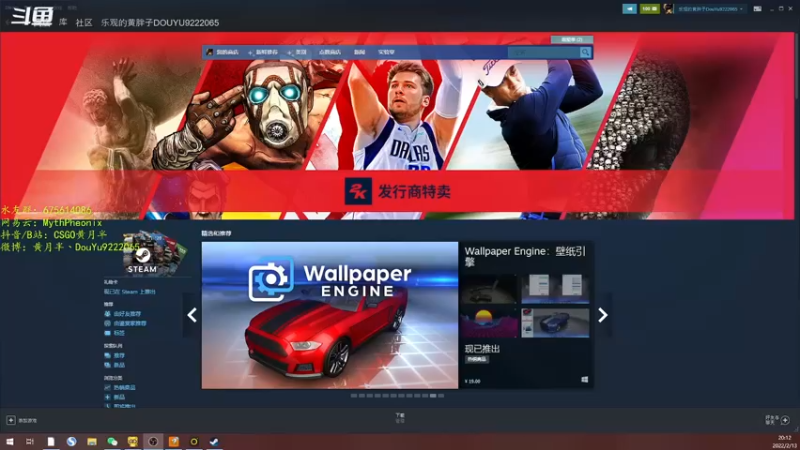Go to the Points Shop tab
Viewport: 800px width, 450px height.
[x=330, y=52]
